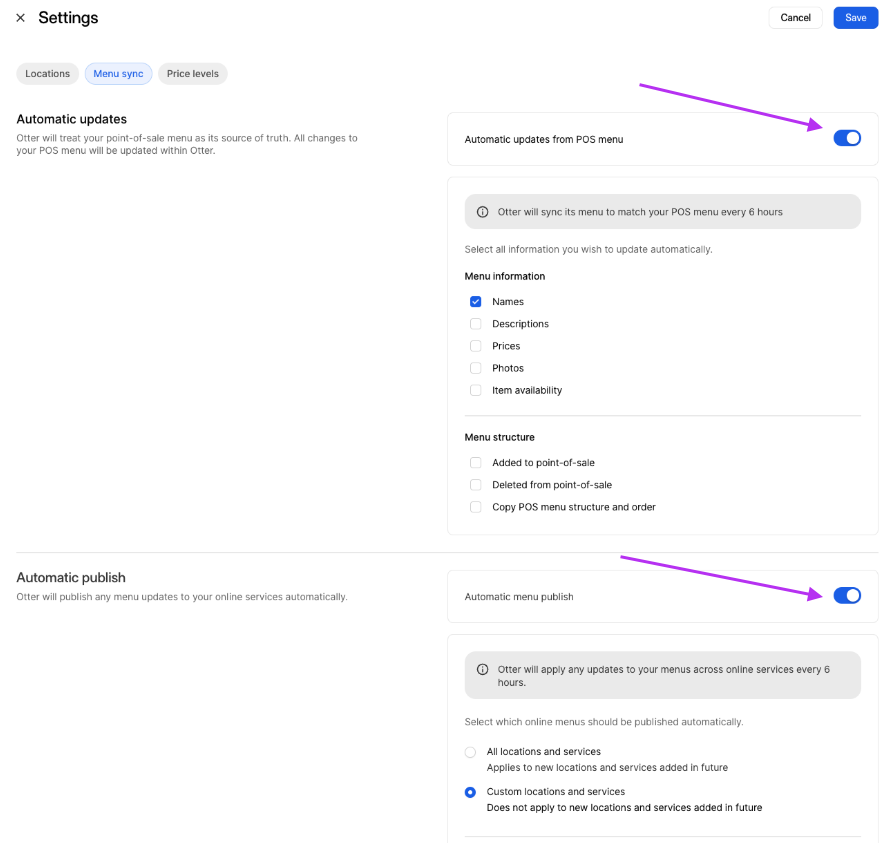Image resolution: width=894 pixels, height=843 pixels.
Task: Save the settings changes
Action: (855, 18)
